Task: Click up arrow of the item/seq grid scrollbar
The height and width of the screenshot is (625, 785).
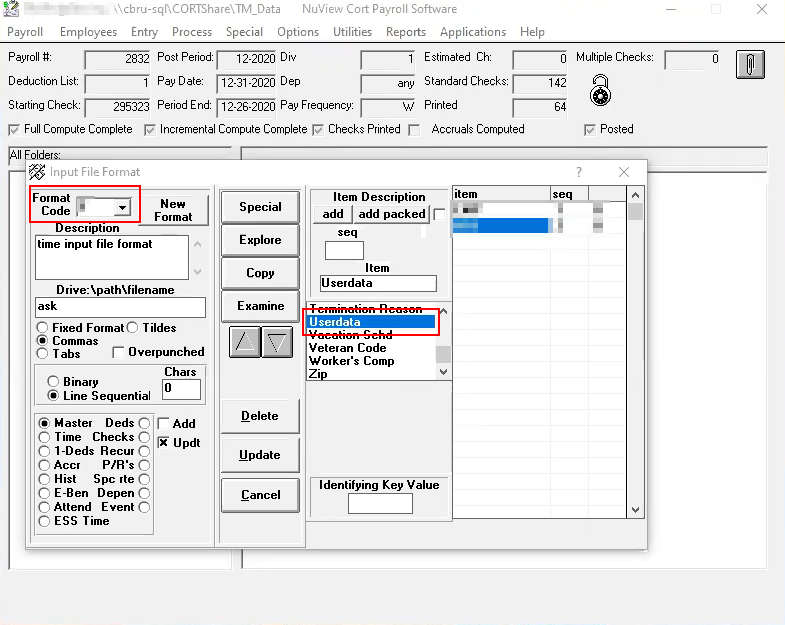Action: click(x=635, y=195)
